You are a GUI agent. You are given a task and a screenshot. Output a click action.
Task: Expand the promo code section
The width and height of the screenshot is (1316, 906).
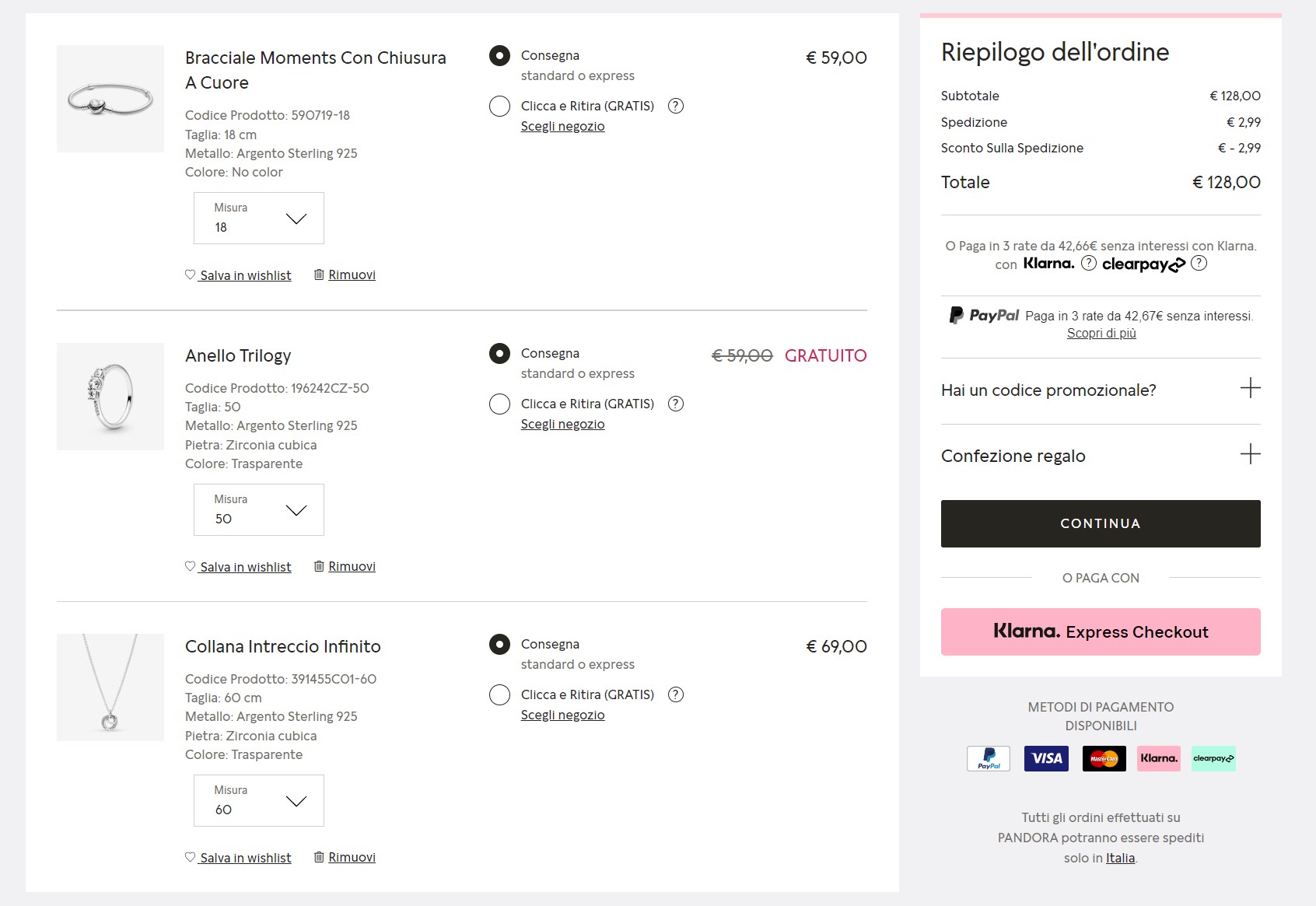point(1250,388)
